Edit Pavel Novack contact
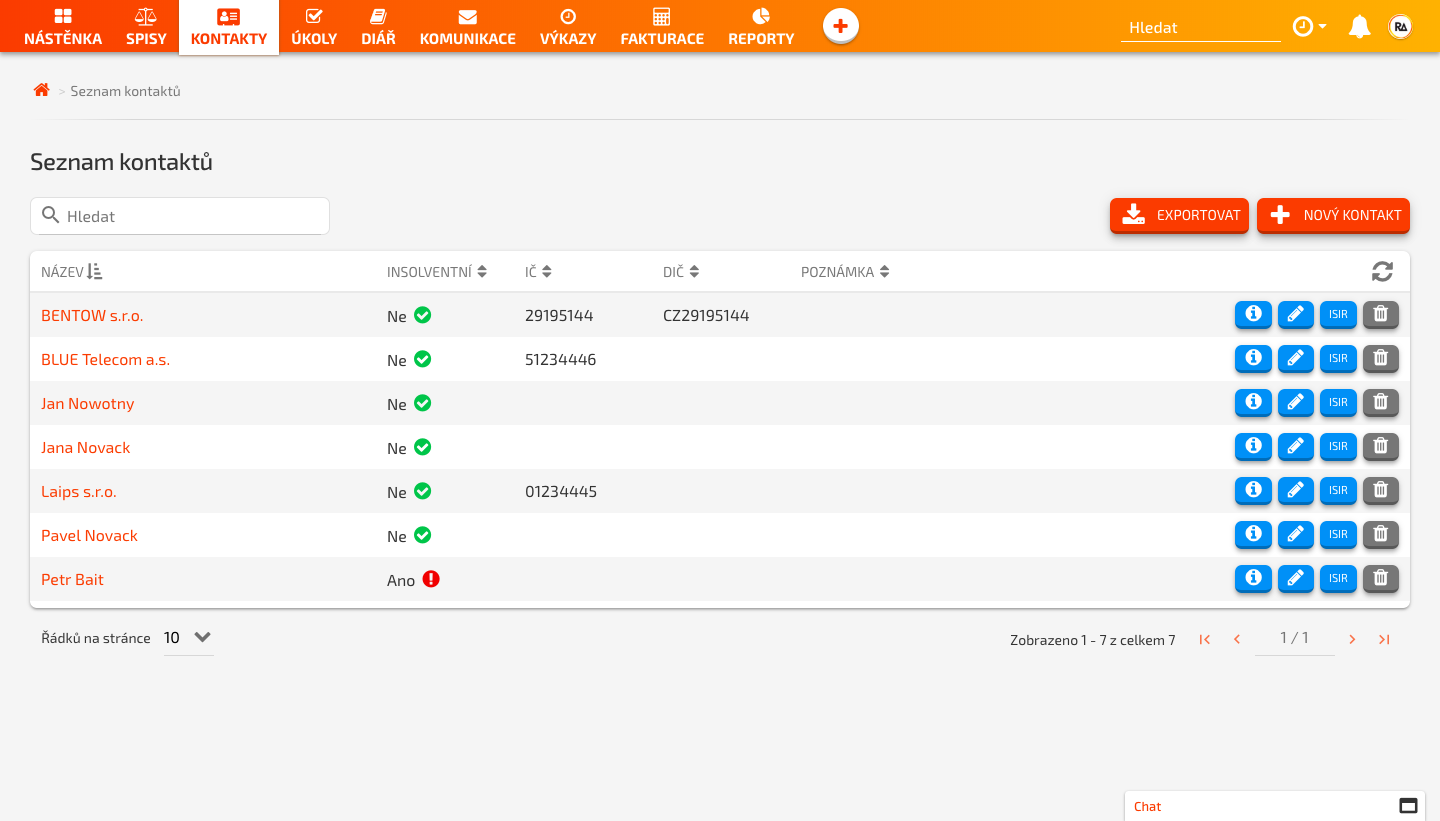The height and width of the screenshot is (821, 1440). 1296,534
